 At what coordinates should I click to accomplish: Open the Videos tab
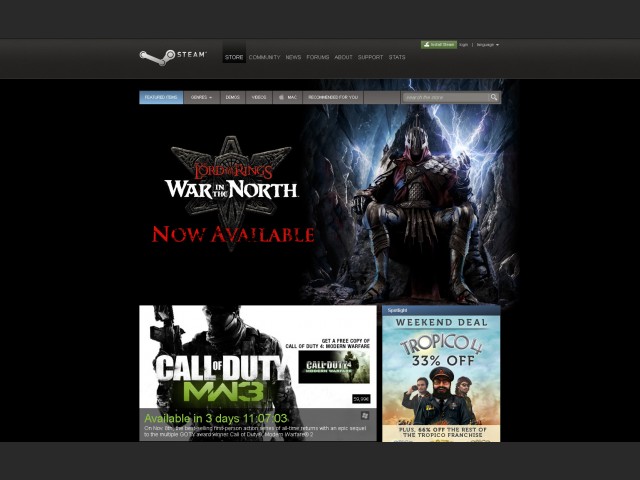click(x=259, y=97)
